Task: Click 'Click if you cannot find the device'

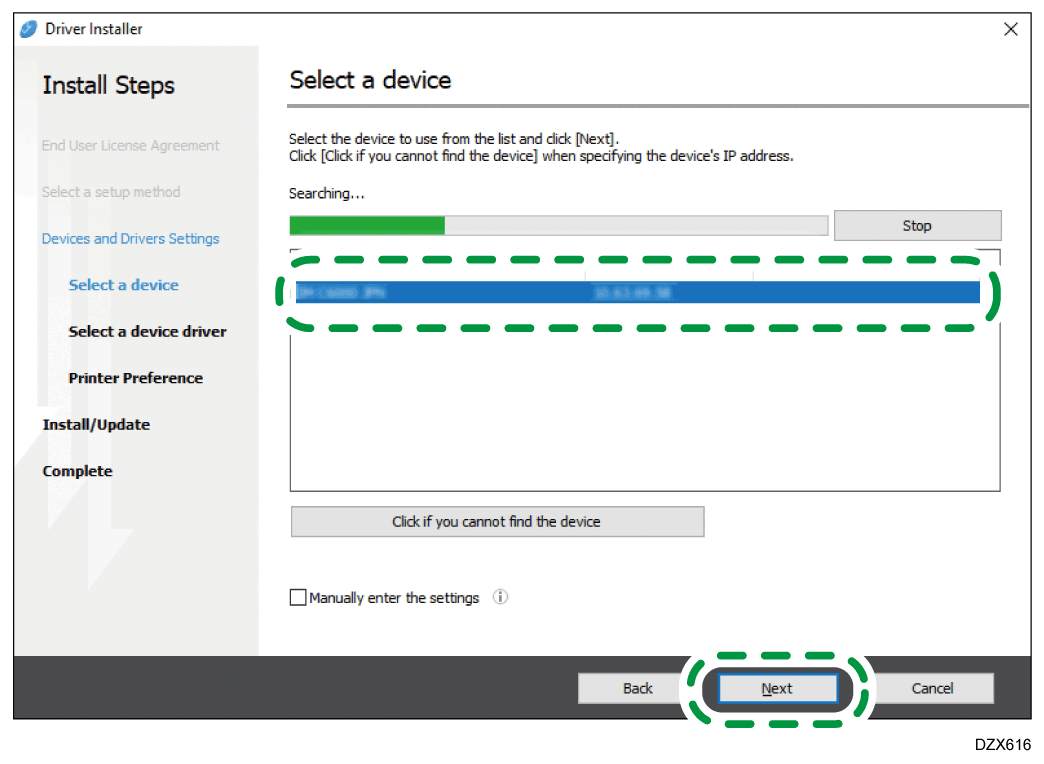Action: [497, 522]
